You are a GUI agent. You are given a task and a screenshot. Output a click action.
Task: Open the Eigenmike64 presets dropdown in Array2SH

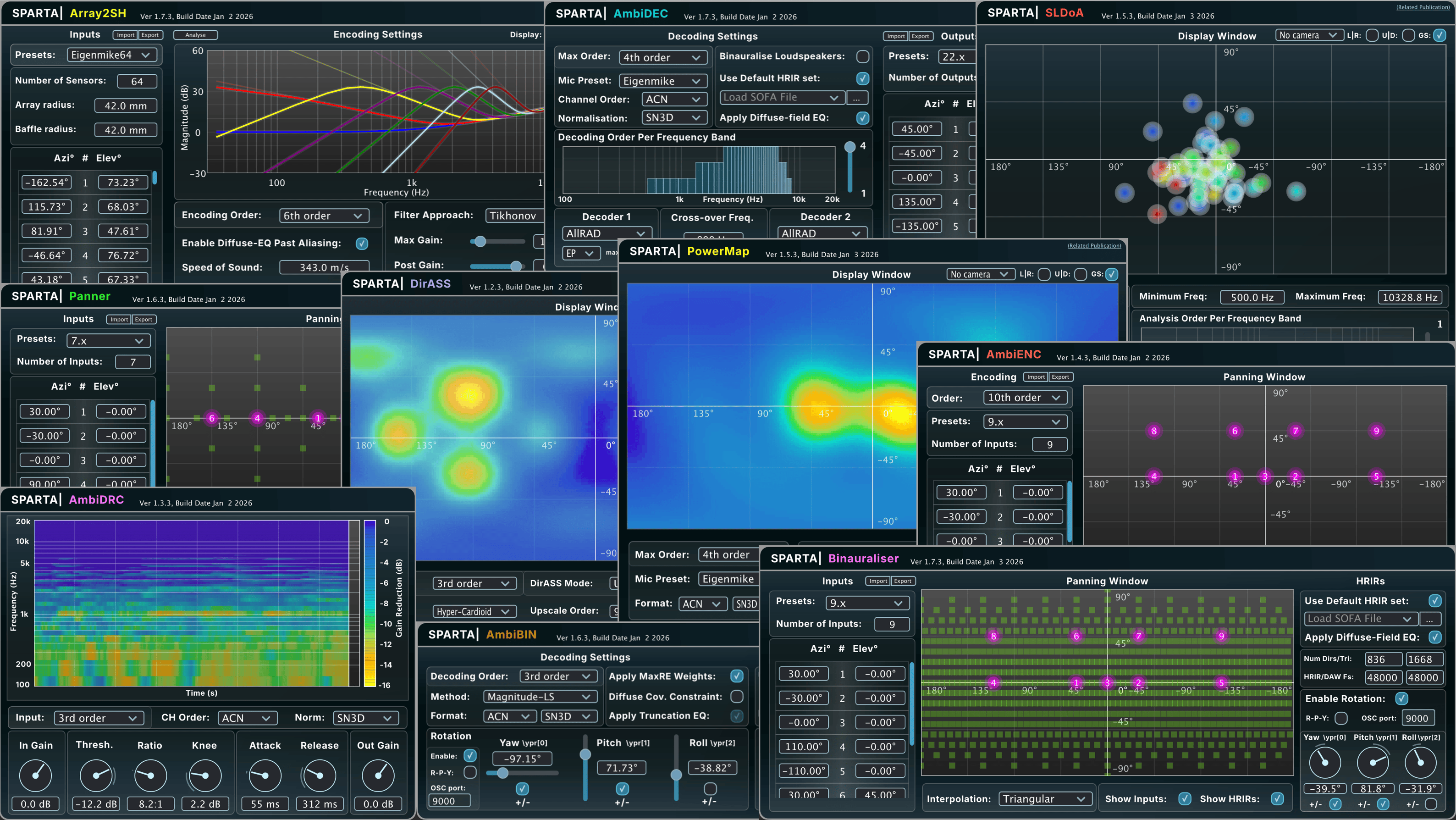[x=111, y=55]
